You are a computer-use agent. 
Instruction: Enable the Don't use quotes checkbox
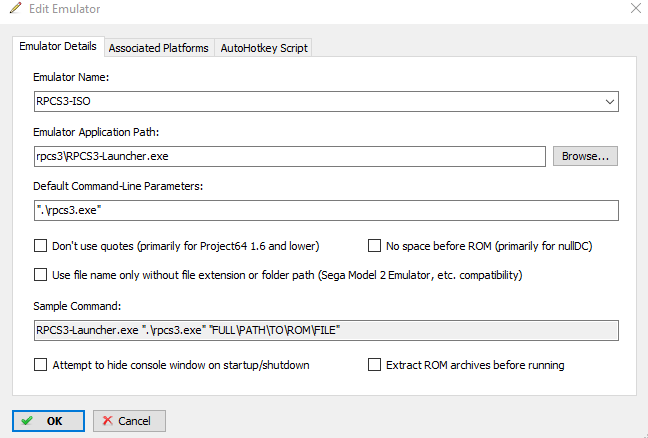point(40,246)
